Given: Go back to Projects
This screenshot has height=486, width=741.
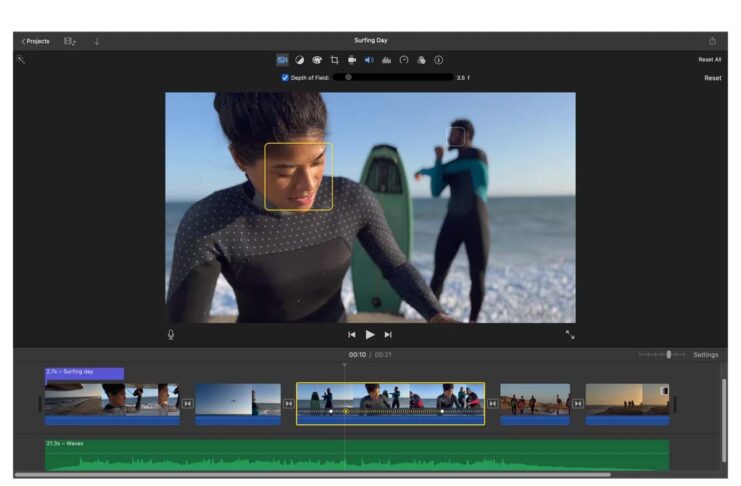Looking at the screenshot, I should click(x=35, y=41).
